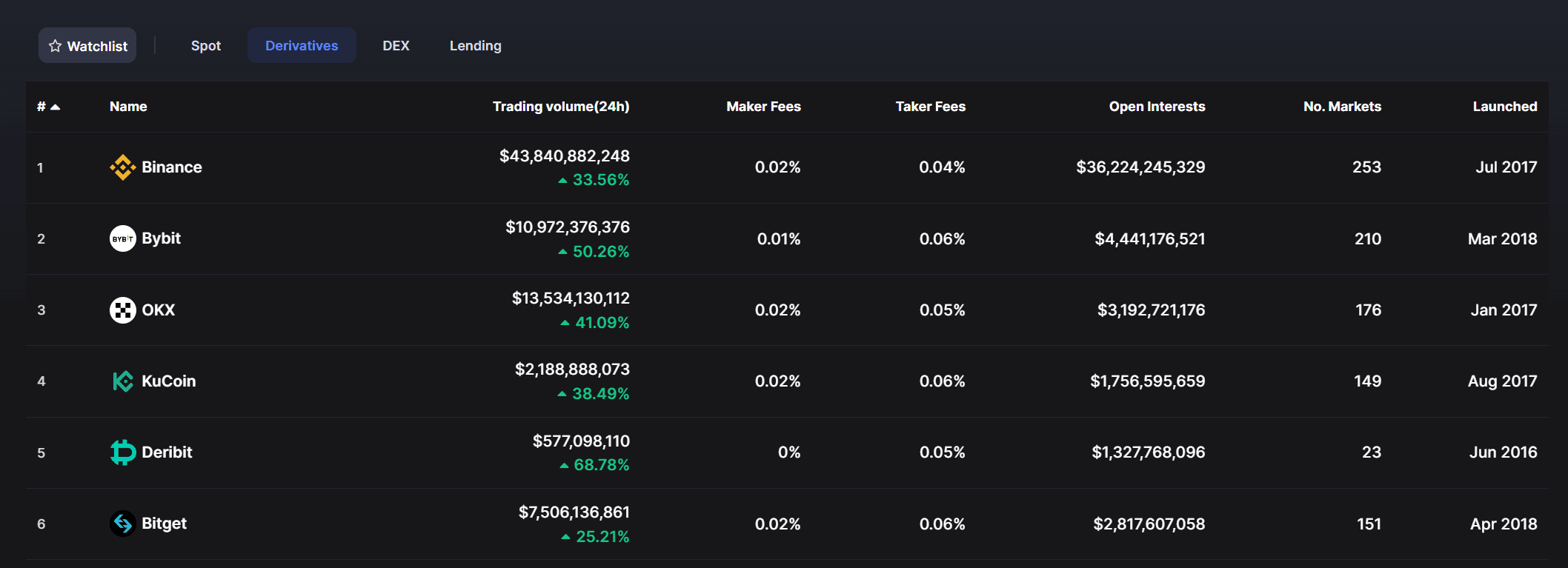
Task: Click the OKX logo icon
Action: click(x=123, y=310)
